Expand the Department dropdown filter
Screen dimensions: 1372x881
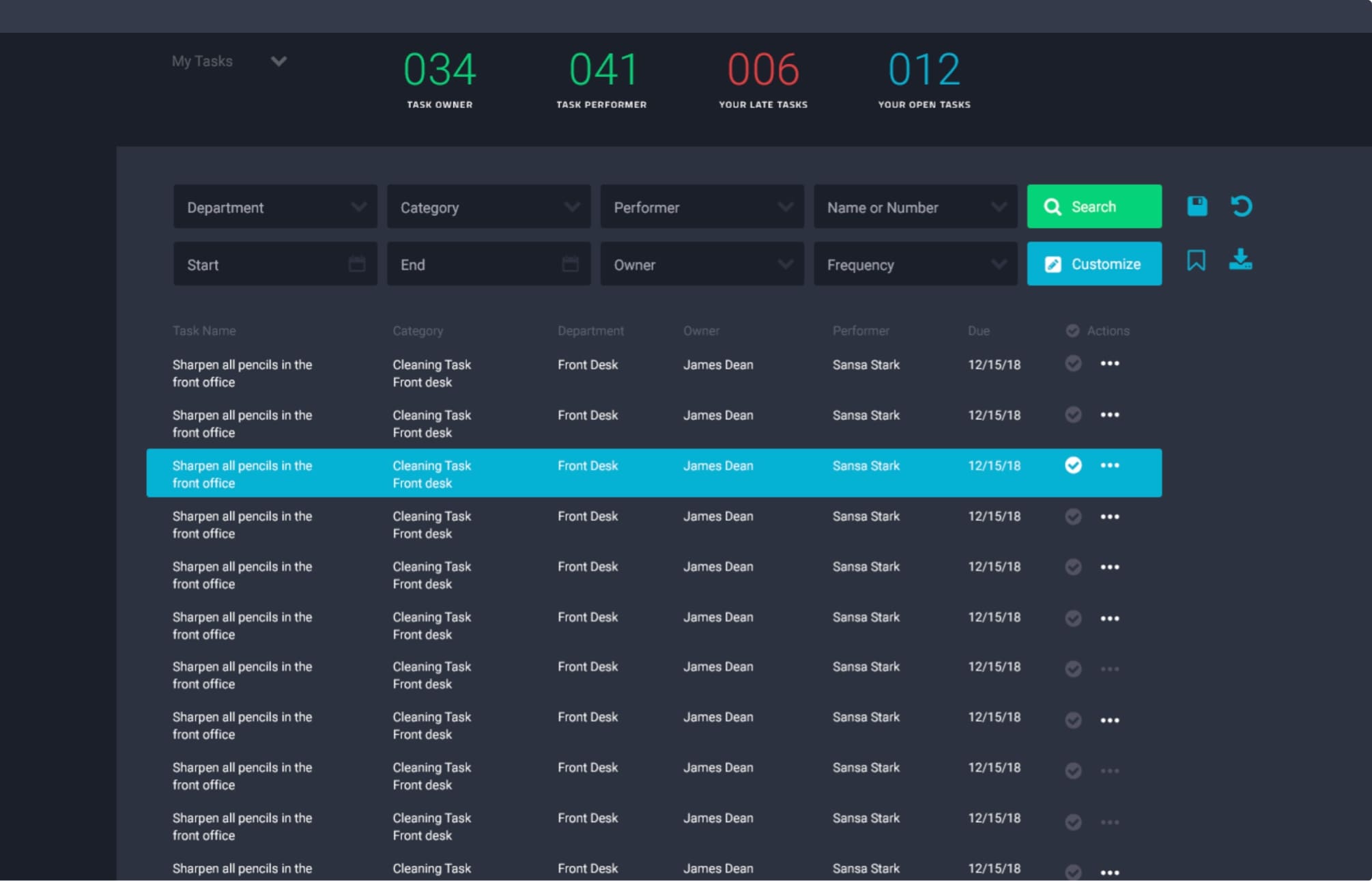(275, 207)
